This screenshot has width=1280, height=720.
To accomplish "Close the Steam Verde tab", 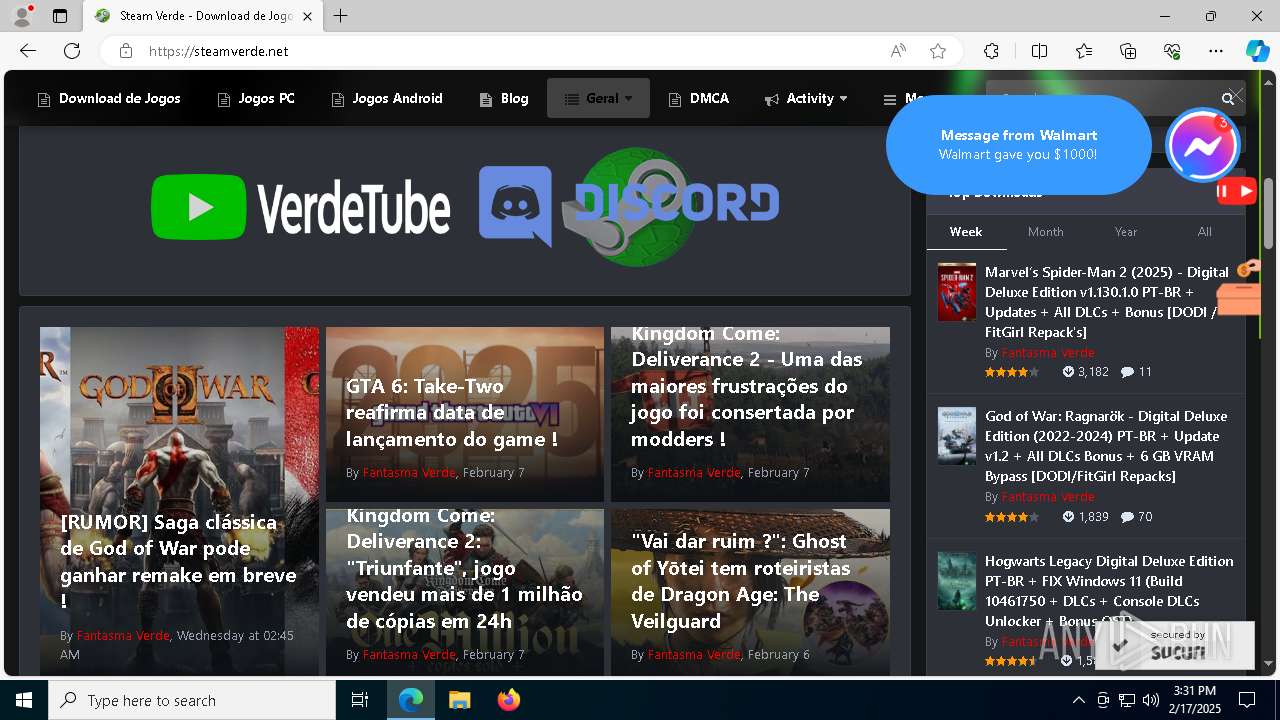I will tap(308, 16).
